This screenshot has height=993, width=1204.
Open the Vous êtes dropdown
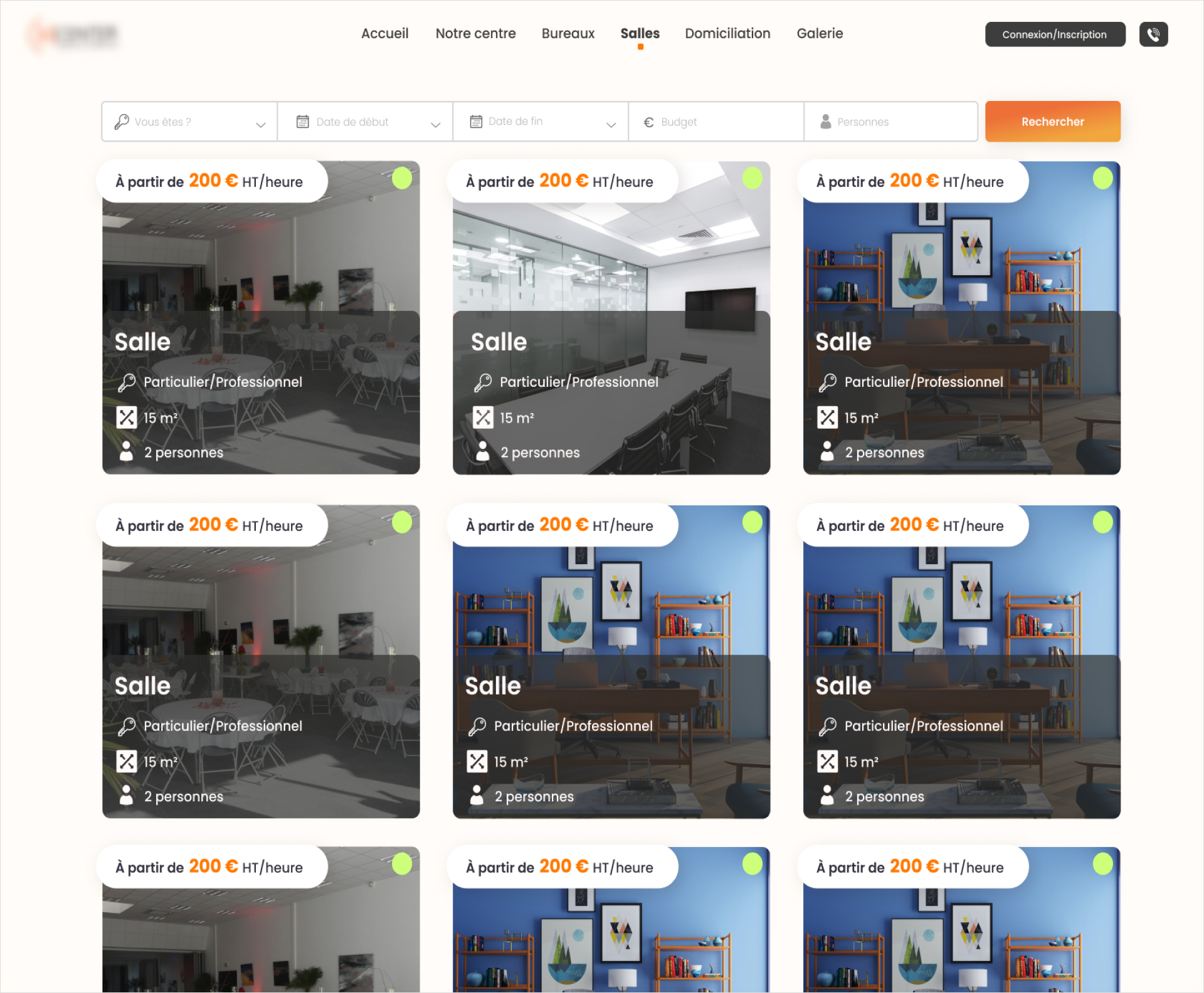189,122
